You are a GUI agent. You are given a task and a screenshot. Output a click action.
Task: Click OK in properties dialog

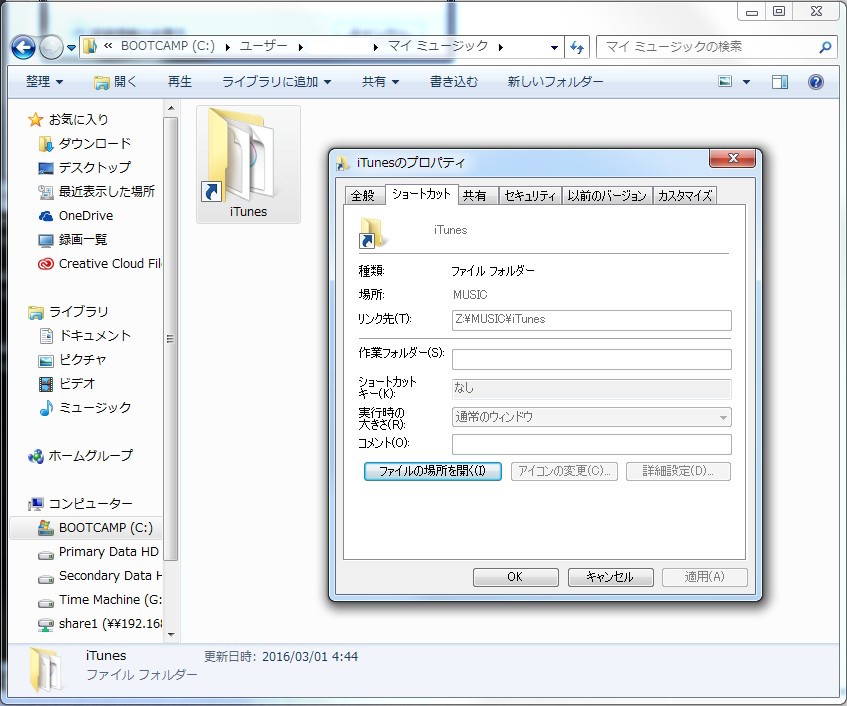516,577
